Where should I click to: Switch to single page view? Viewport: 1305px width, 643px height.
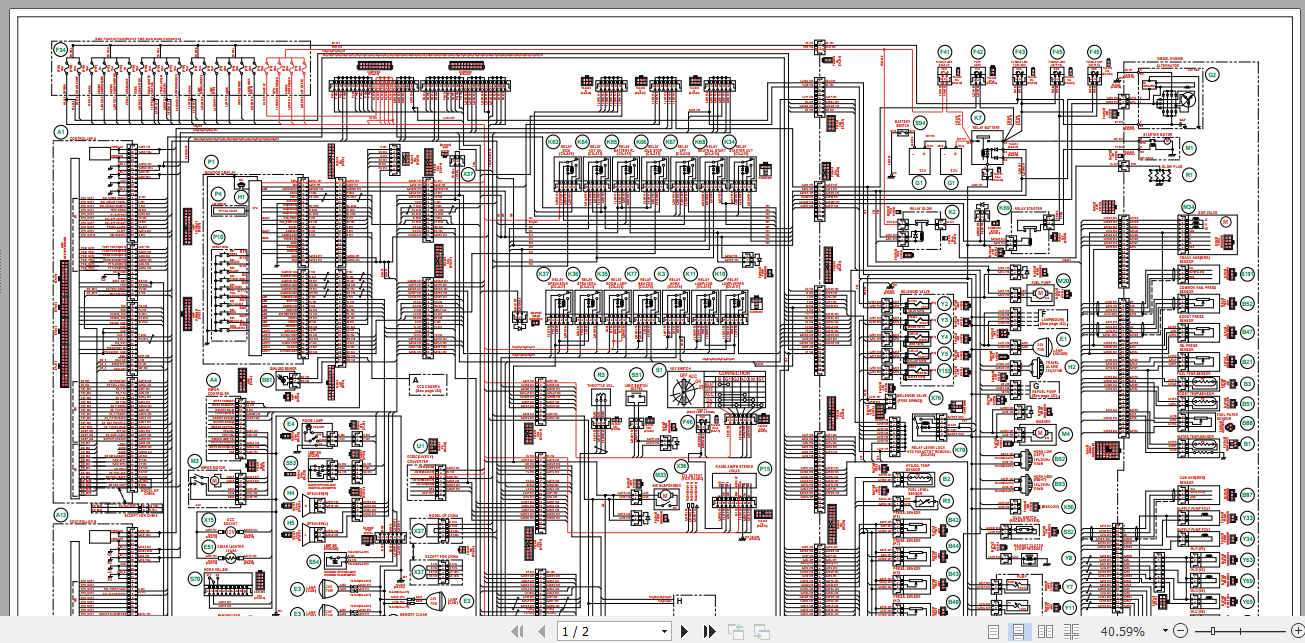pyautogui.click(x=993, y=631)
